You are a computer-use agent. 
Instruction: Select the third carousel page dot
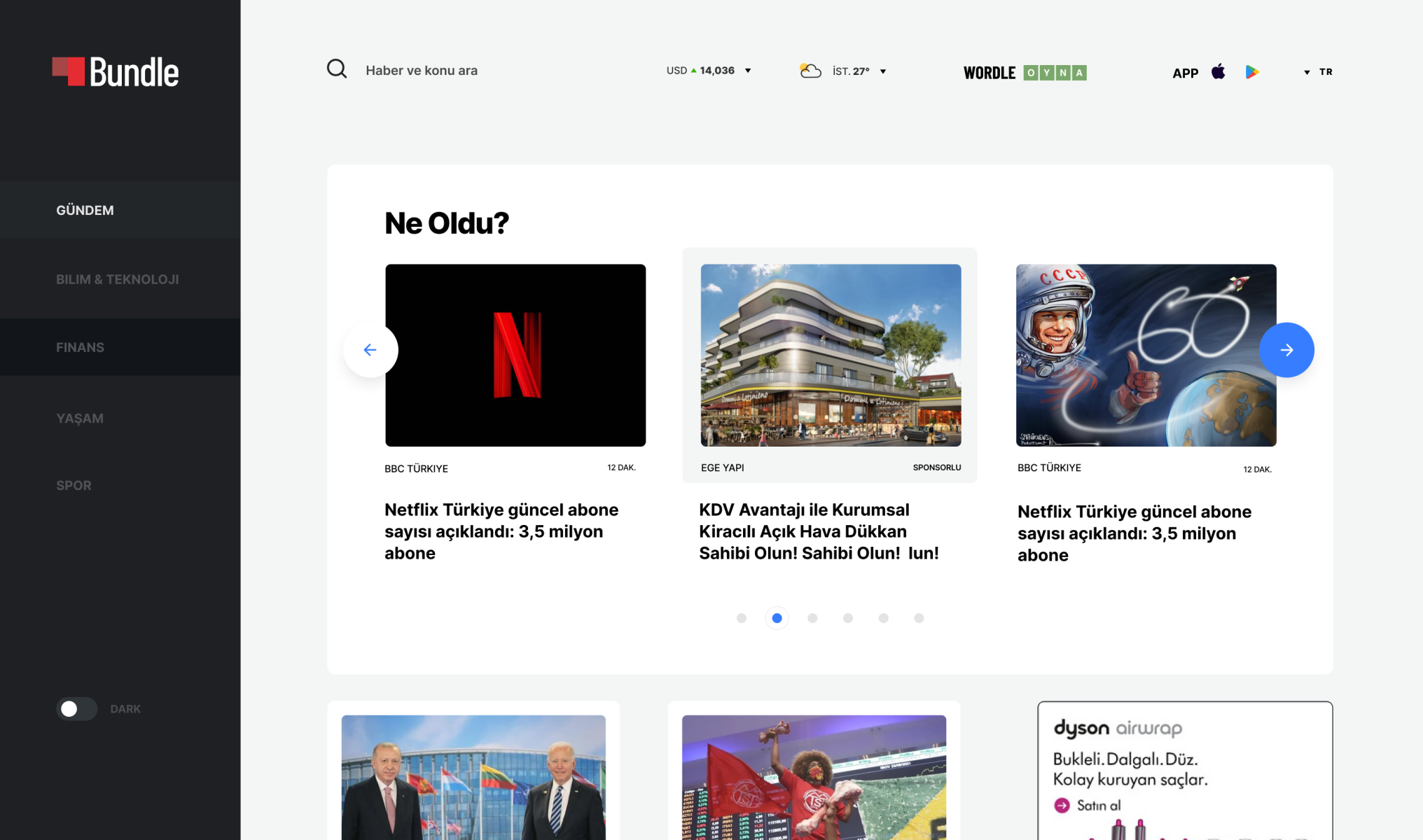tap(812, 618)
